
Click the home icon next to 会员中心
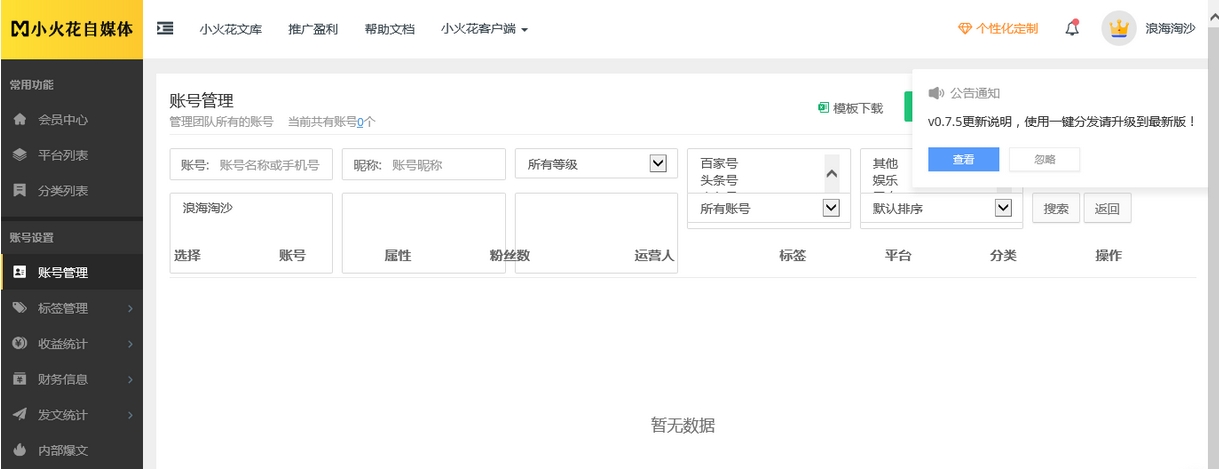coord(20,119)
